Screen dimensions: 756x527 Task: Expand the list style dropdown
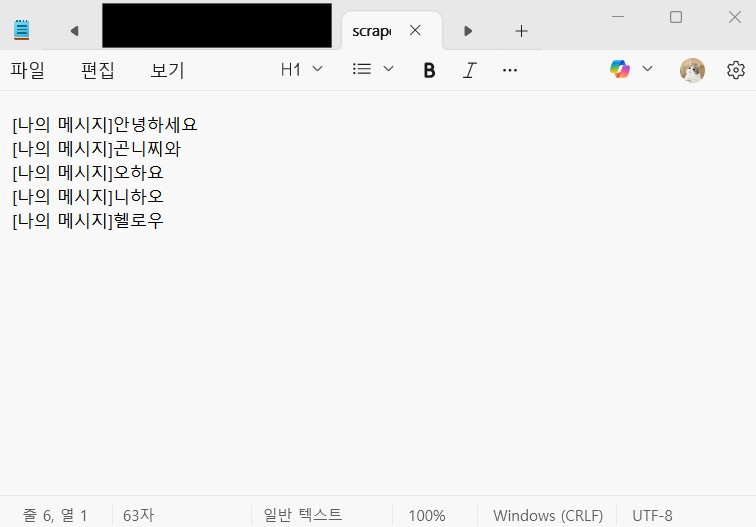374,69
